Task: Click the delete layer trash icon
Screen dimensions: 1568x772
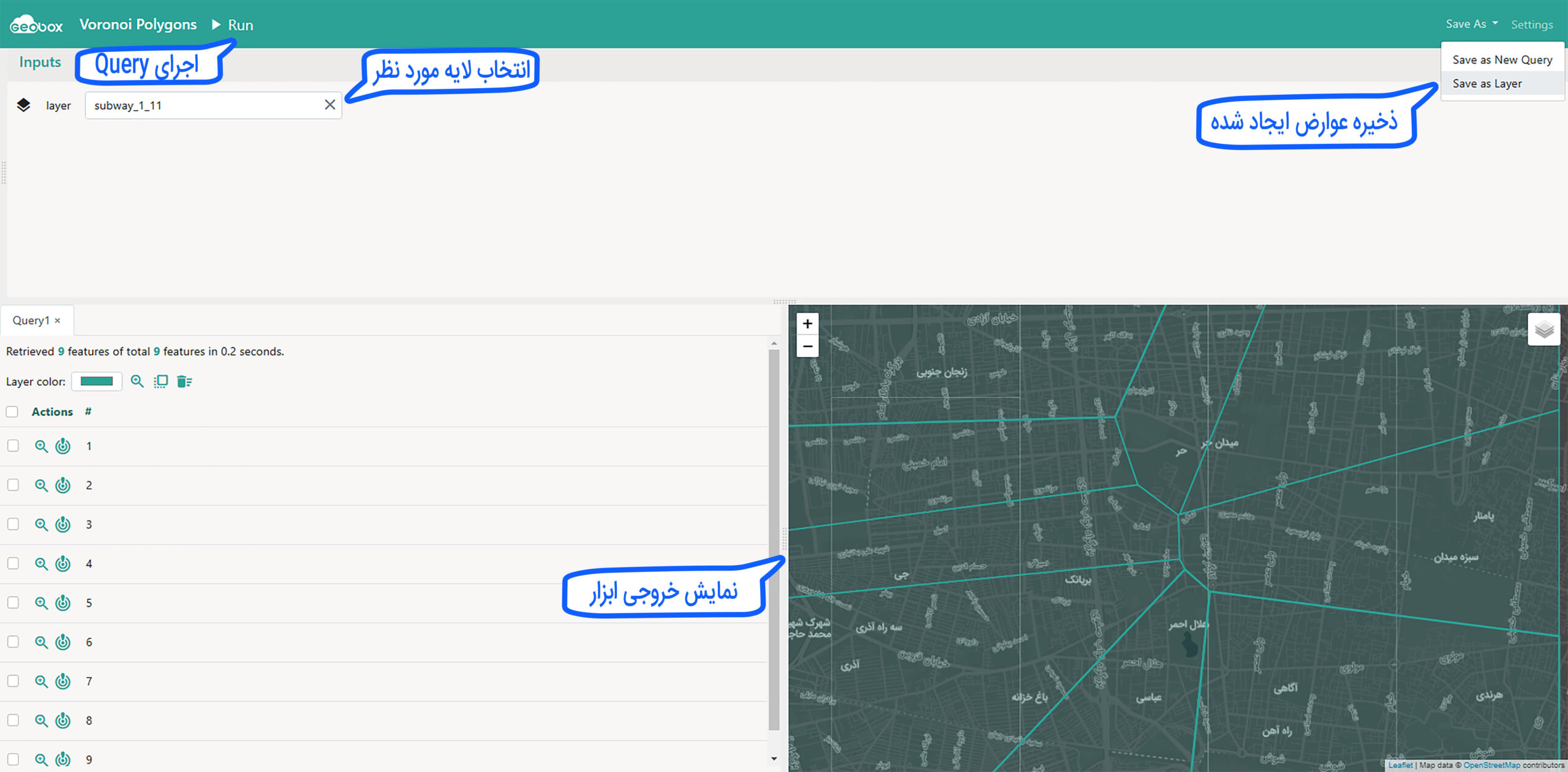Action: 184,381
